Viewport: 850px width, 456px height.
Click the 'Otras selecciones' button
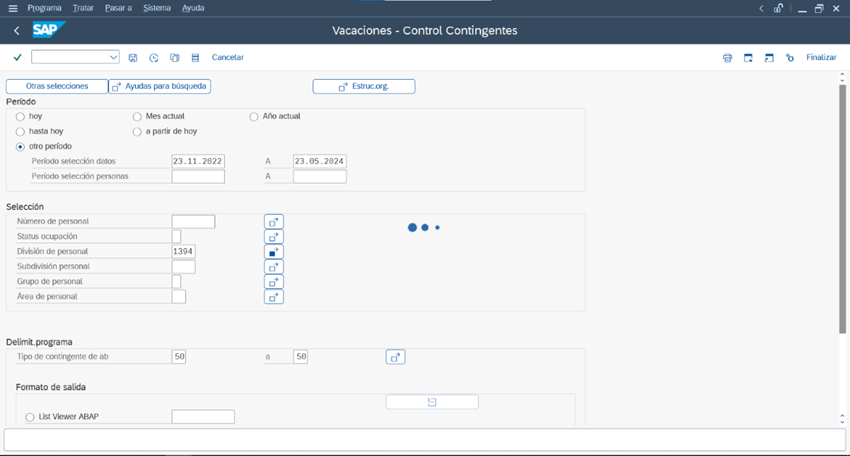[x=57, y=87]
